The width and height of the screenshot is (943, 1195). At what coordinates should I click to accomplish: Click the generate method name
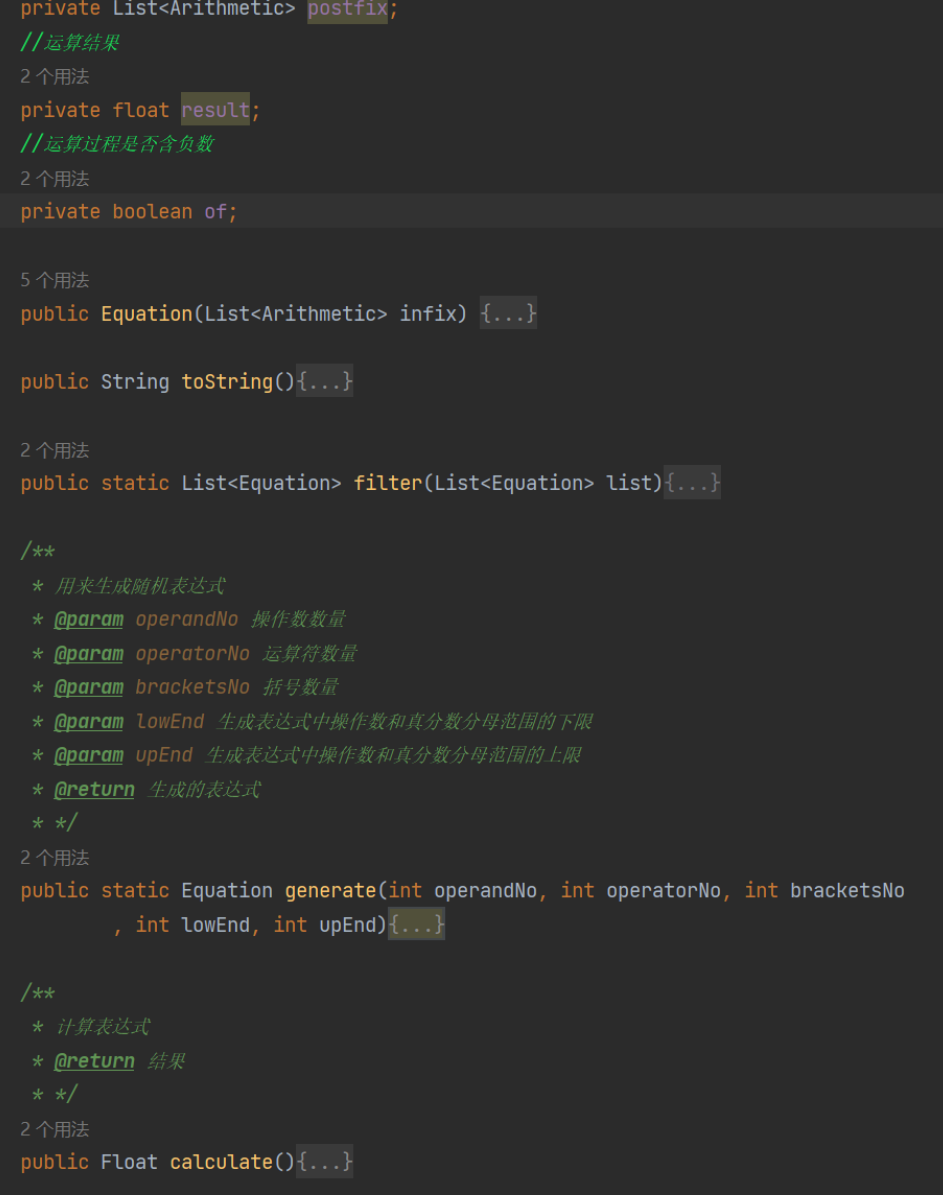(x=331, y=891)
